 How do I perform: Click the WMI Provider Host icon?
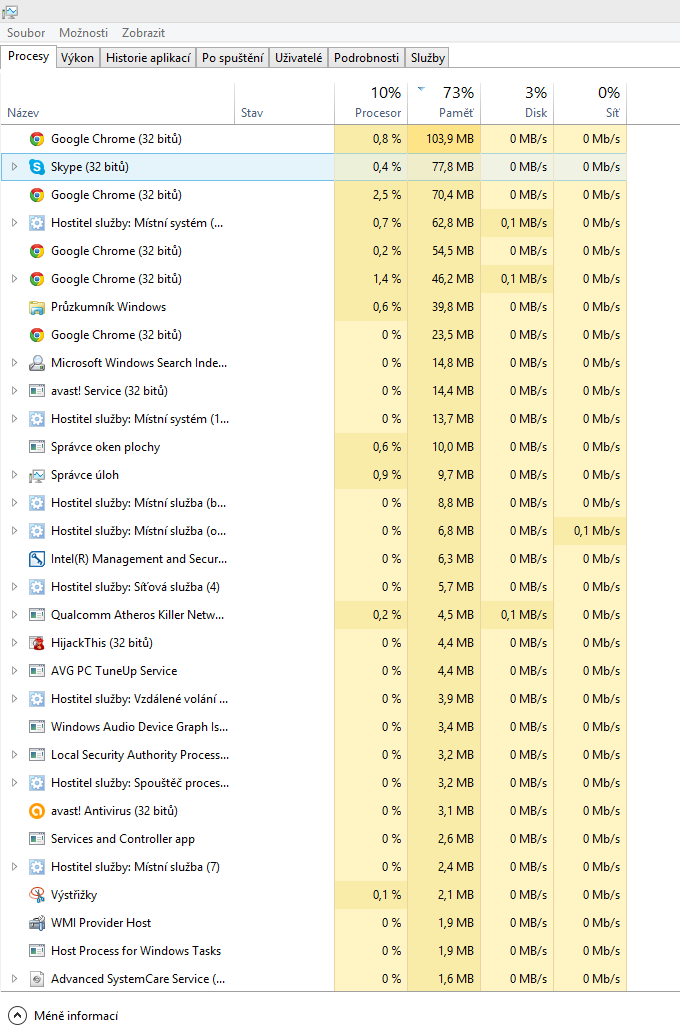point(37,923)
